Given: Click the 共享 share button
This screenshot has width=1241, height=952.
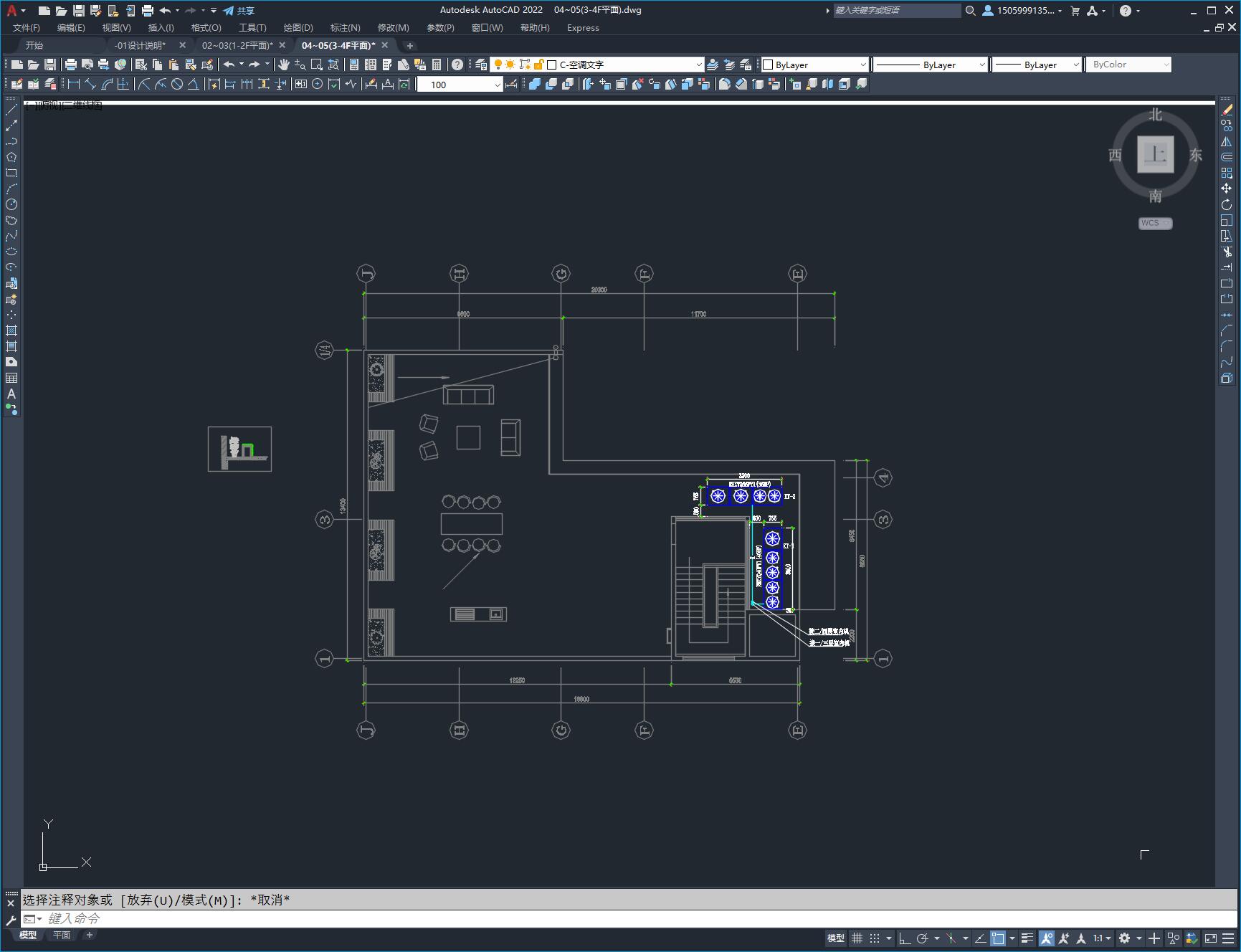Looking at the screenshot, I should pyautogui.click(x=239, y=11).
